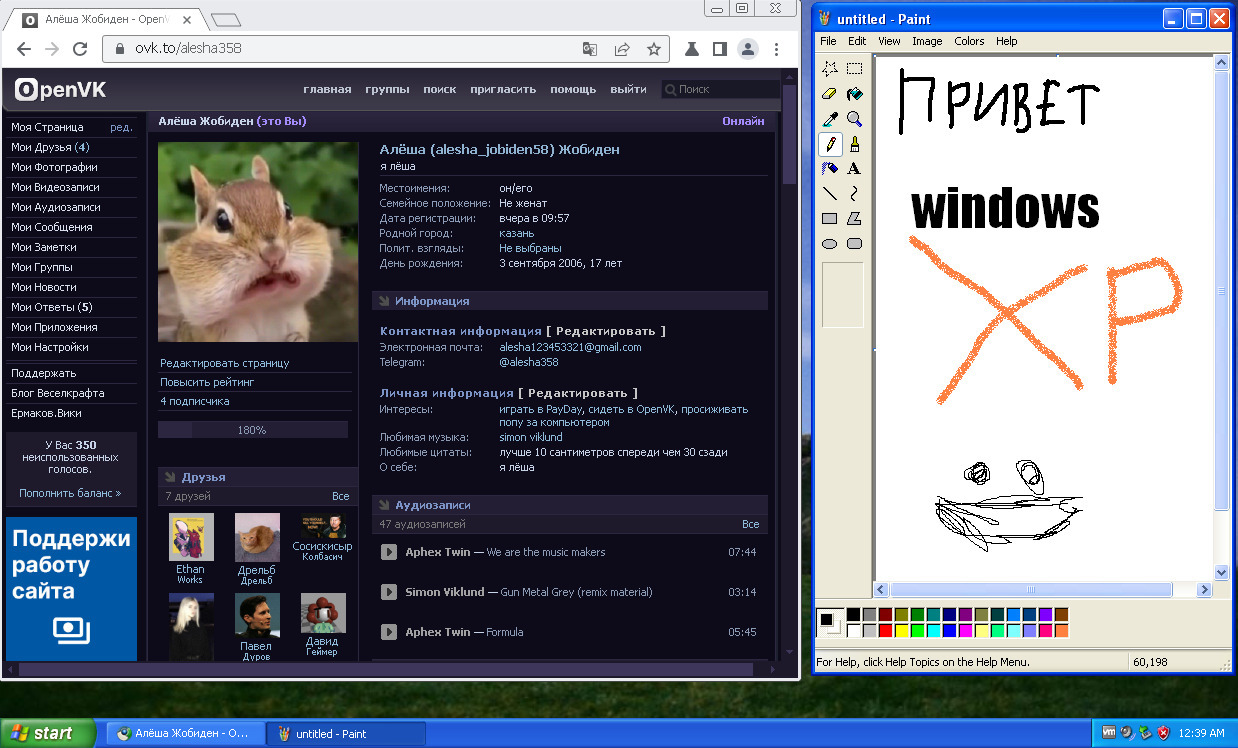Open the new tab button in Chrome

[x=227, y=19]
